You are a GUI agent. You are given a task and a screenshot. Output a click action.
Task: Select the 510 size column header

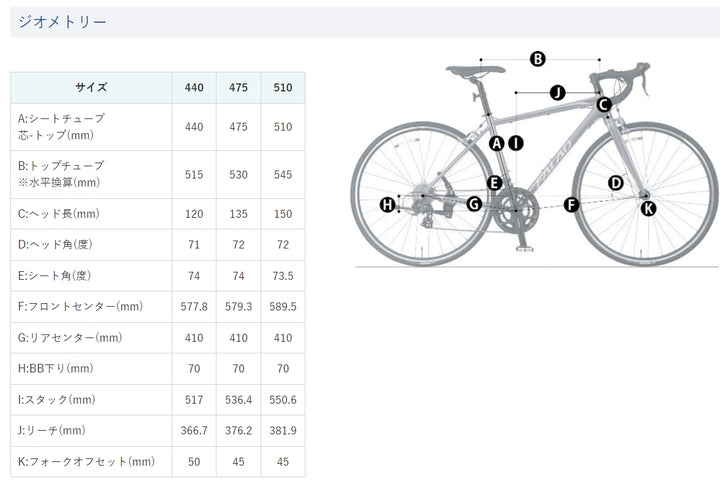[283, 87]
